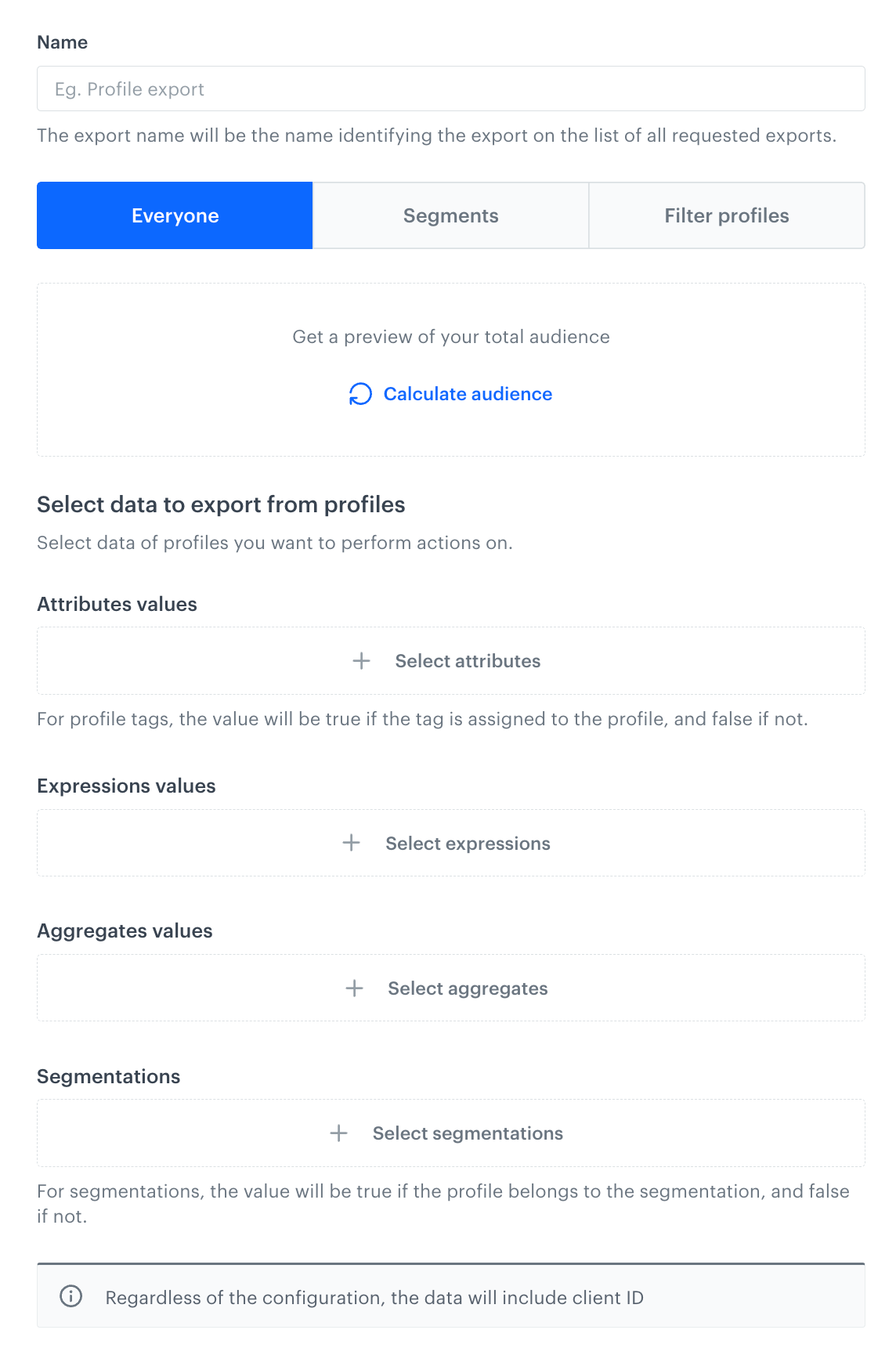Click the plus icon in the segmentations box

click(x=339, y=1133)
